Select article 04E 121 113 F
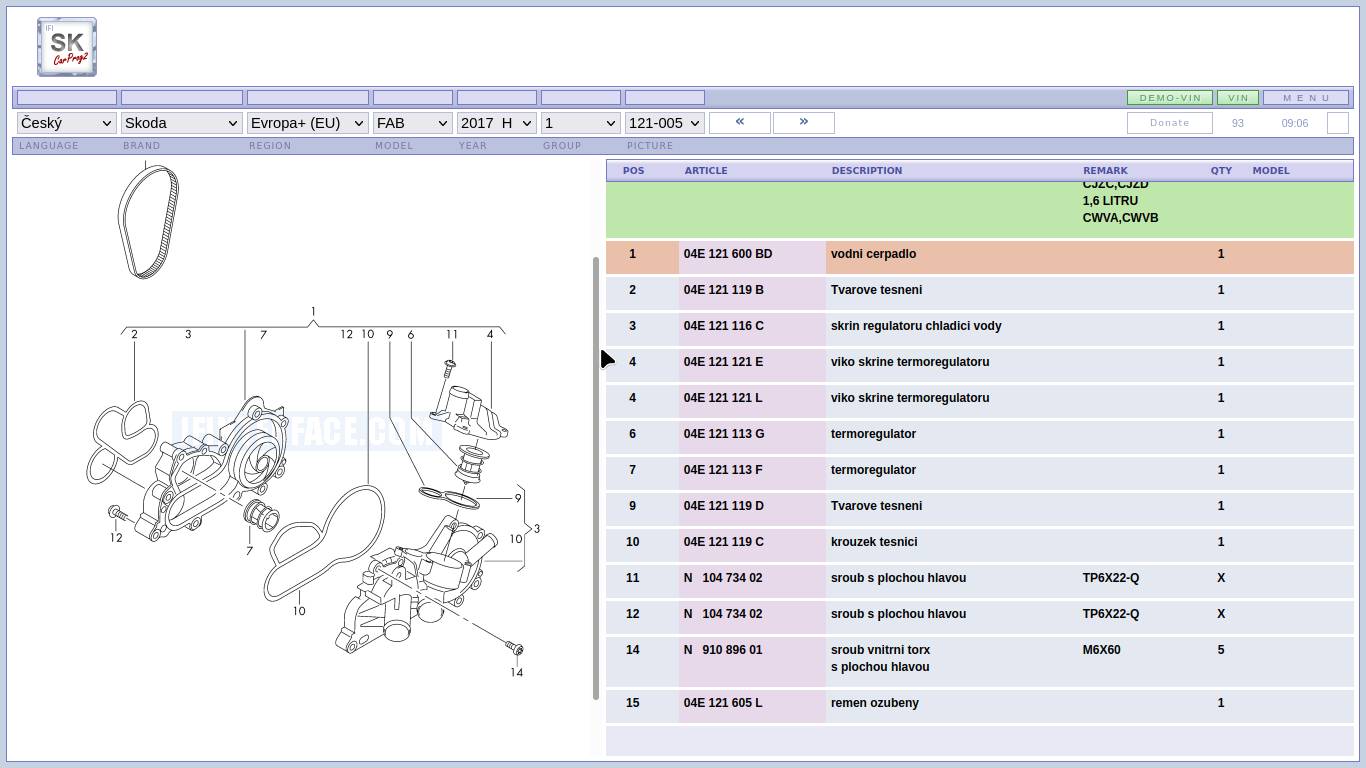1366x768 pixels. [x=723, y=470]
